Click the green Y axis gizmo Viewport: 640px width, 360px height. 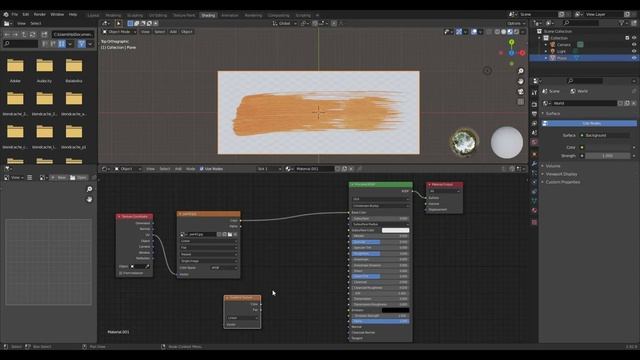pos(511,42)
